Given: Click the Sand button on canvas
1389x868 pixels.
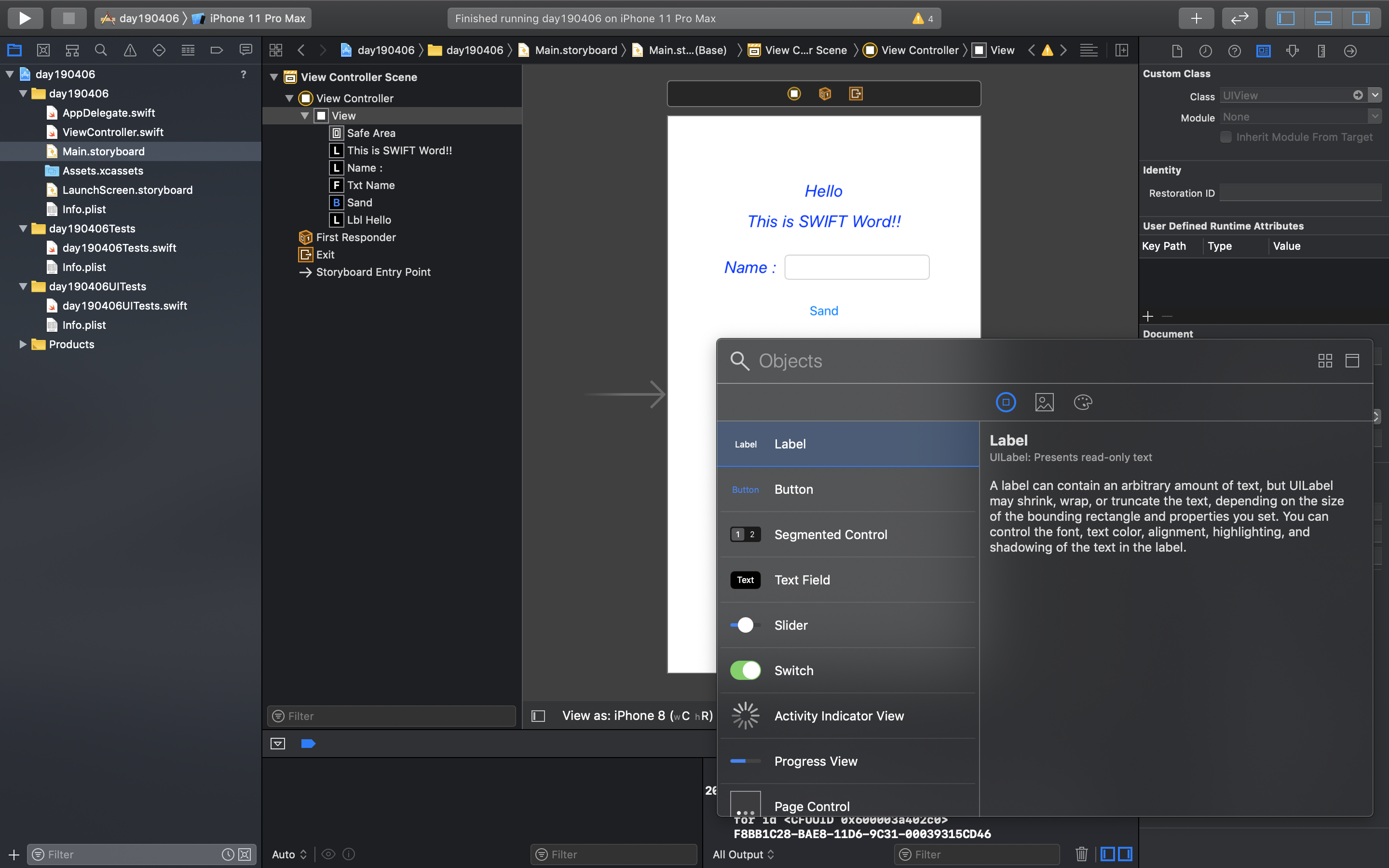Looking at the screenshot, I should pyautogui.click(x=824, y=311).
